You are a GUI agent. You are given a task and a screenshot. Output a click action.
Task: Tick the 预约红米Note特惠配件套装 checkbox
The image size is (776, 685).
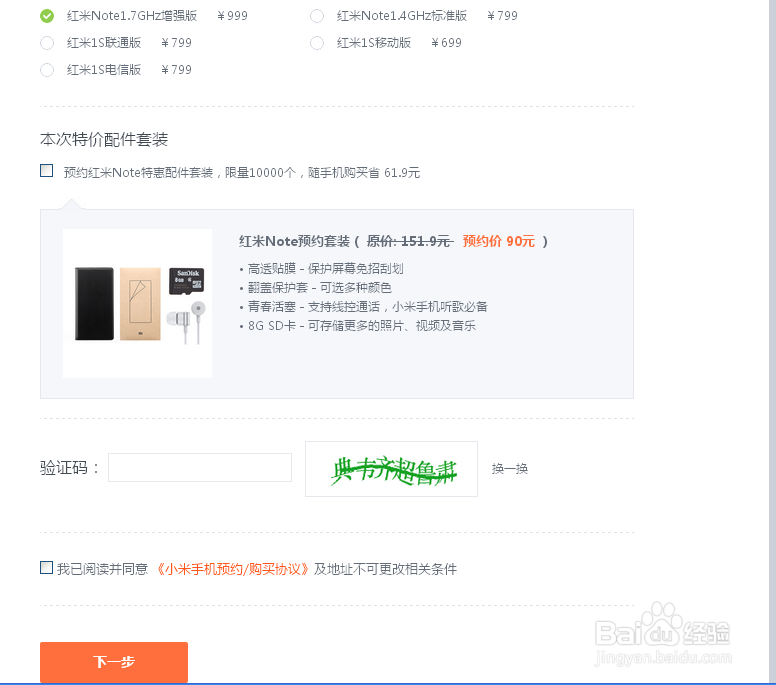[x=47, y=171]
